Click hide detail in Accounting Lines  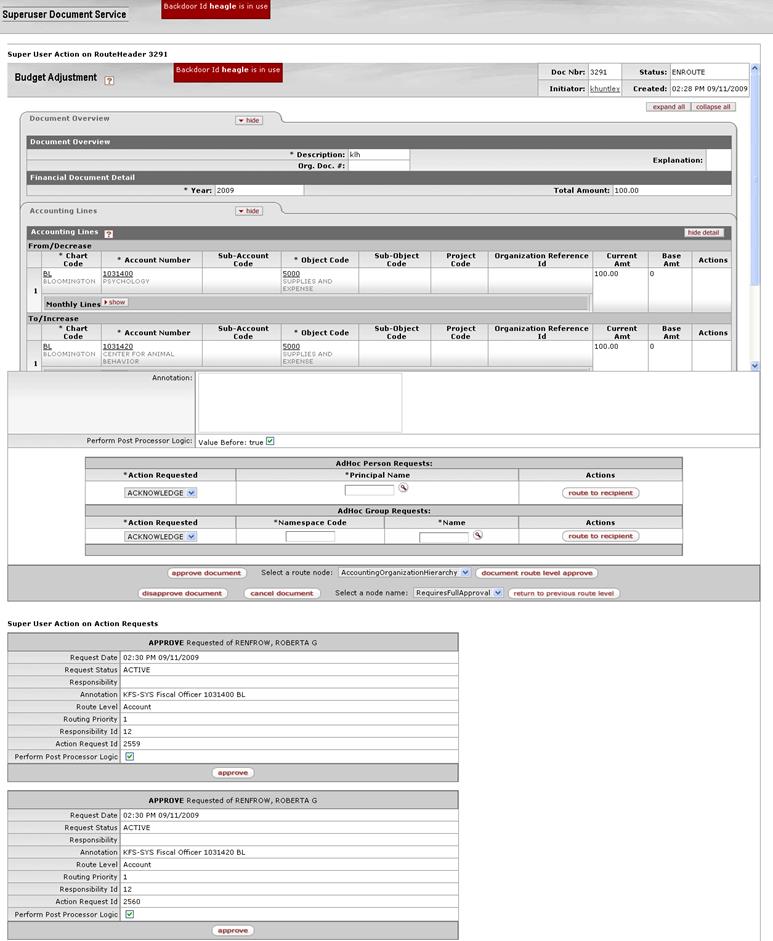(x=703, y=233)
